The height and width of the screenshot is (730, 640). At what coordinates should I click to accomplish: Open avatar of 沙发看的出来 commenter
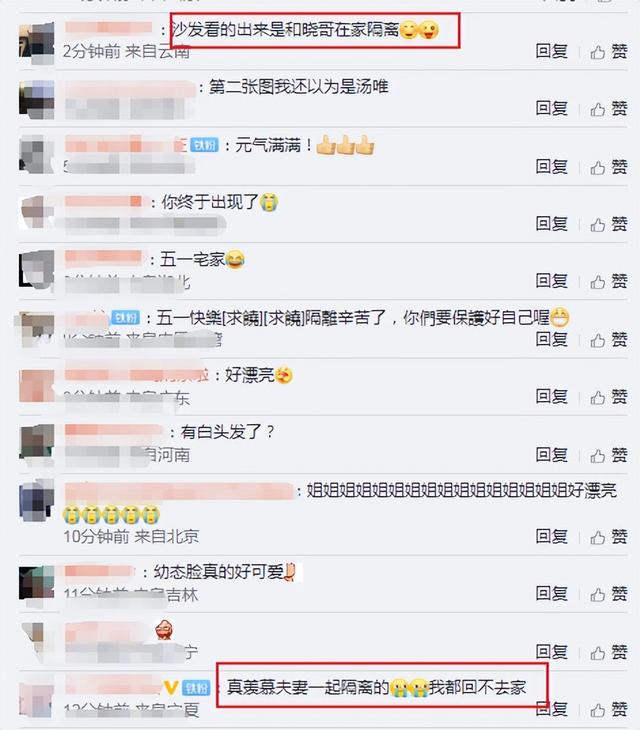click(37, 42)
